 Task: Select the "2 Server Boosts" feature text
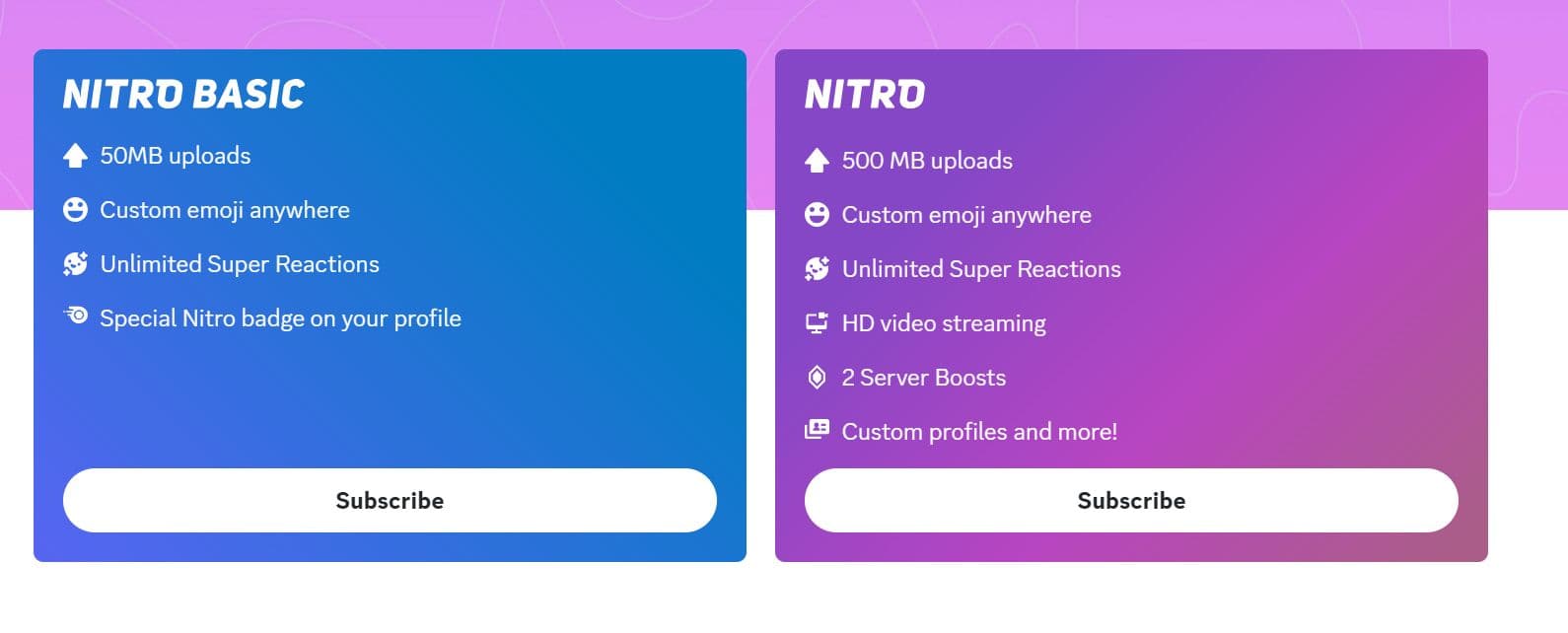coord(923,378)
